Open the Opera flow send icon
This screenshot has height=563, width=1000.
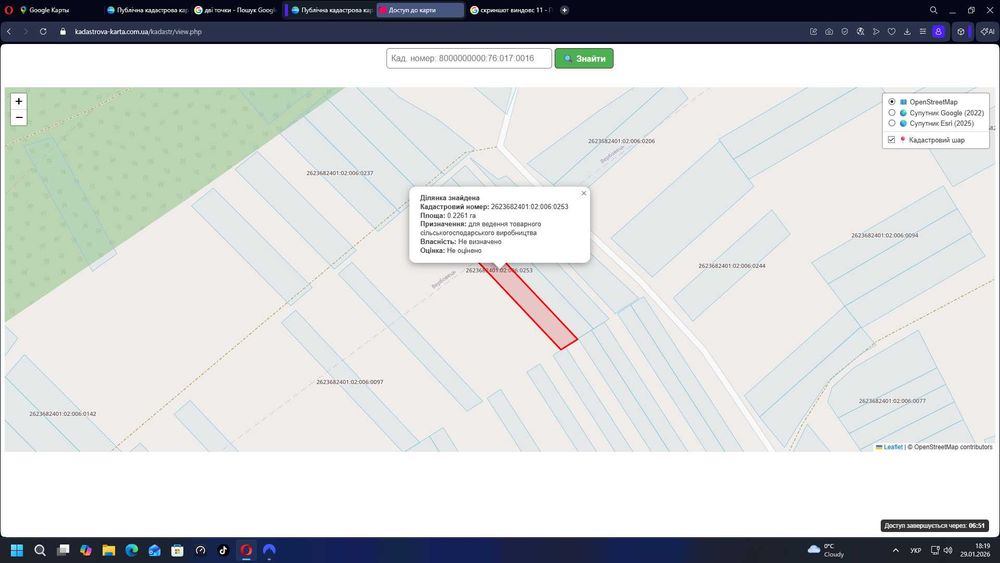pyautogui.click(x=876, y=31)
